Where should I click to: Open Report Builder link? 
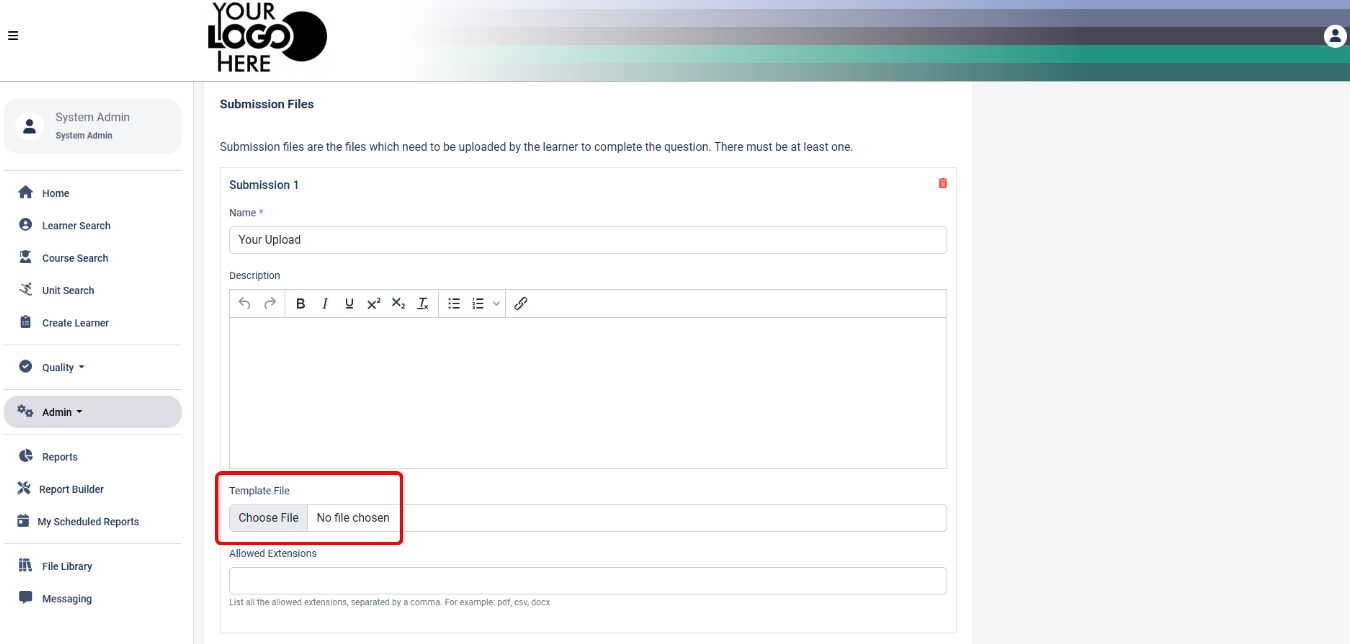tap(71, 489)
